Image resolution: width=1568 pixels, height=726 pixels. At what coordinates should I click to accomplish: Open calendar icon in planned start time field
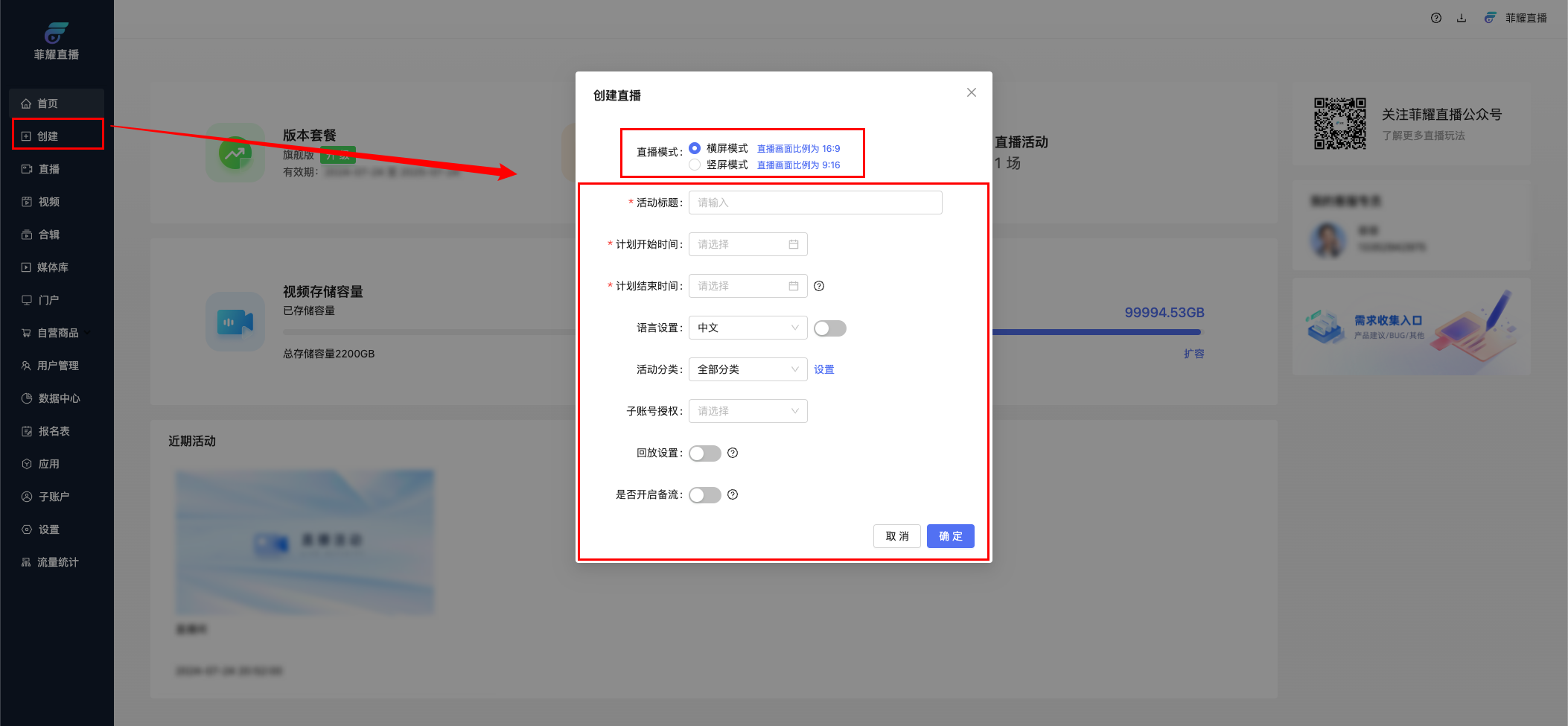pos(794,244)
